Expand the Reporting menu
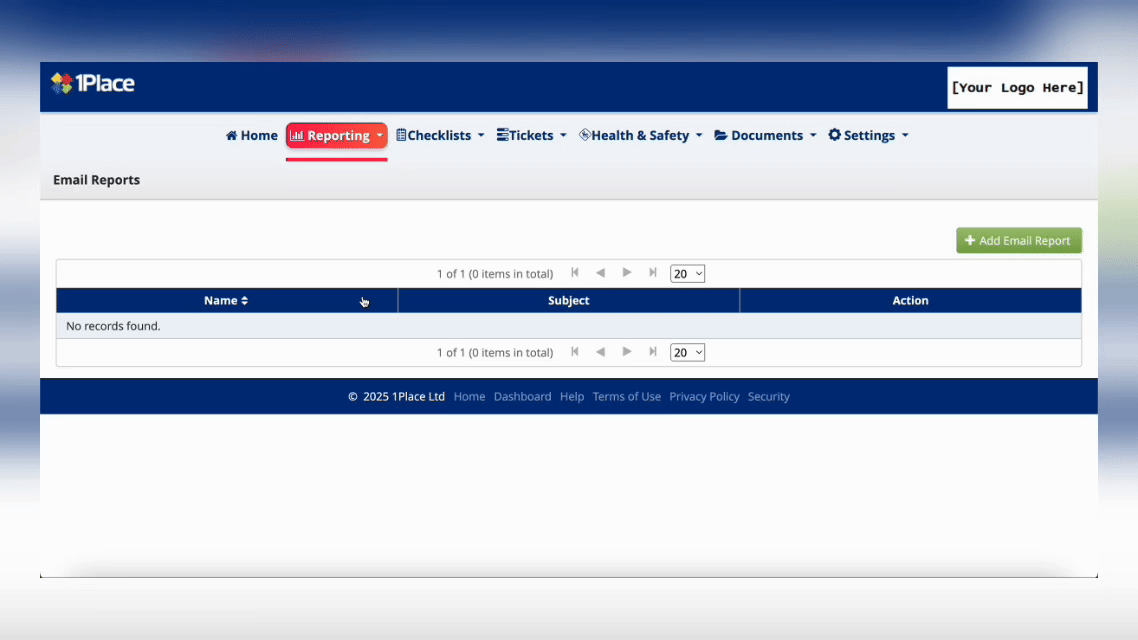Viewport: 1138px width, 640px height. 336,136
